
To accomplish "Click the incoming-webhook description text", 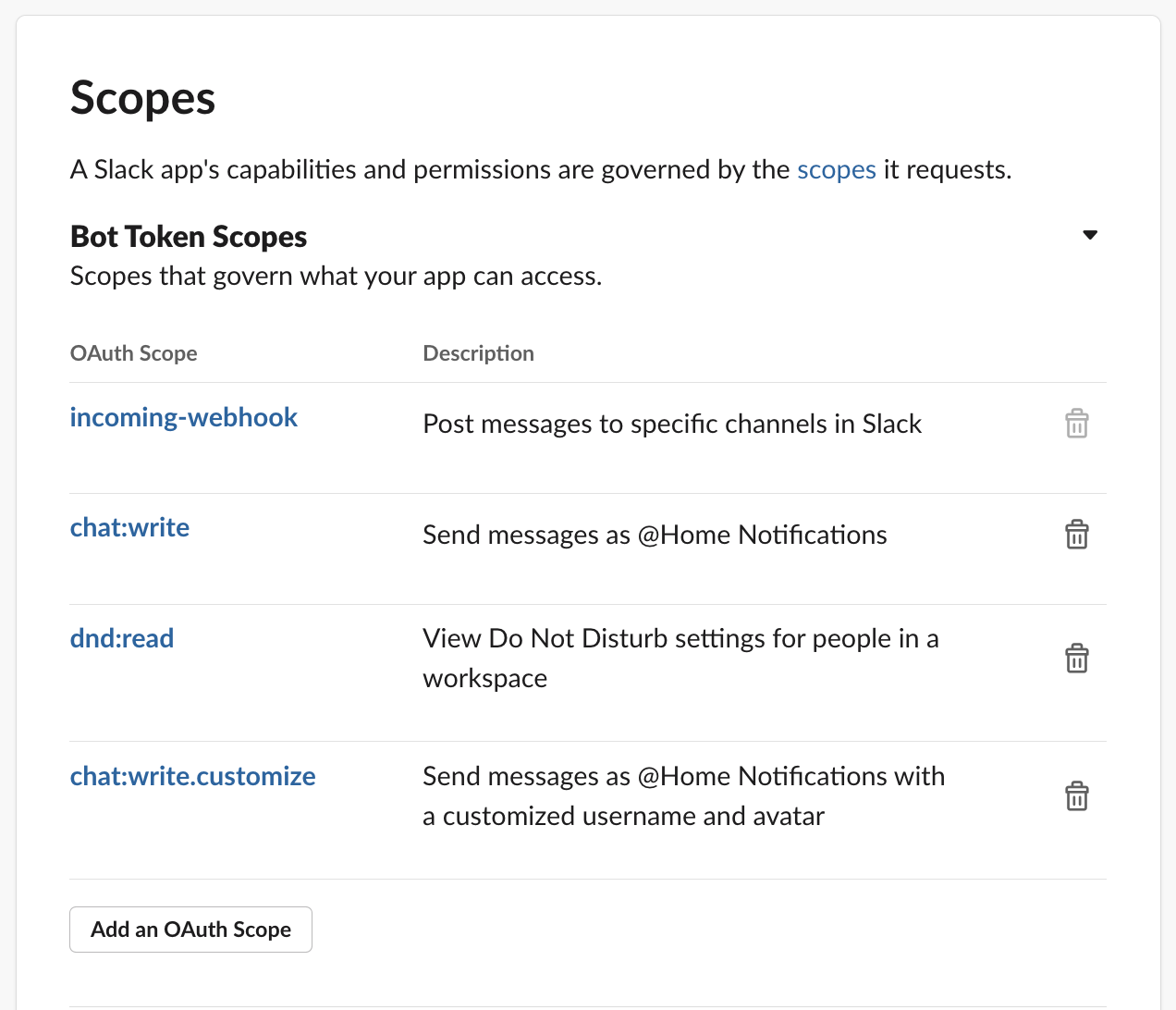I will pyautogui.click(x=672, y=424).
